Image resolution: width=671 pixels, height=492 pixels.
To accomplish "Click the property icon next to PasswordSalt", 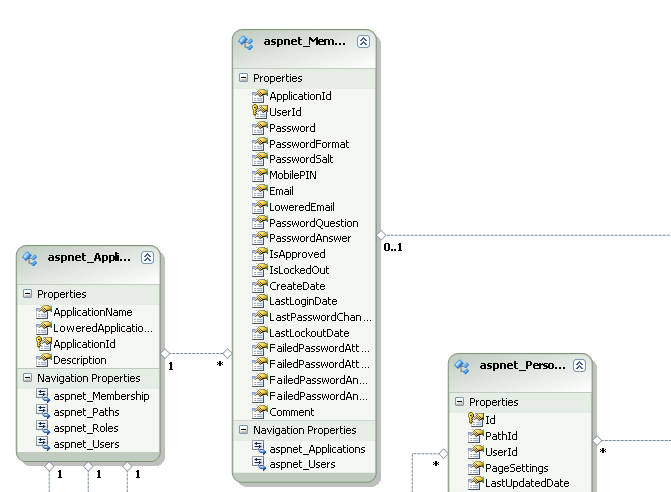I will click(x=260, y=159).
